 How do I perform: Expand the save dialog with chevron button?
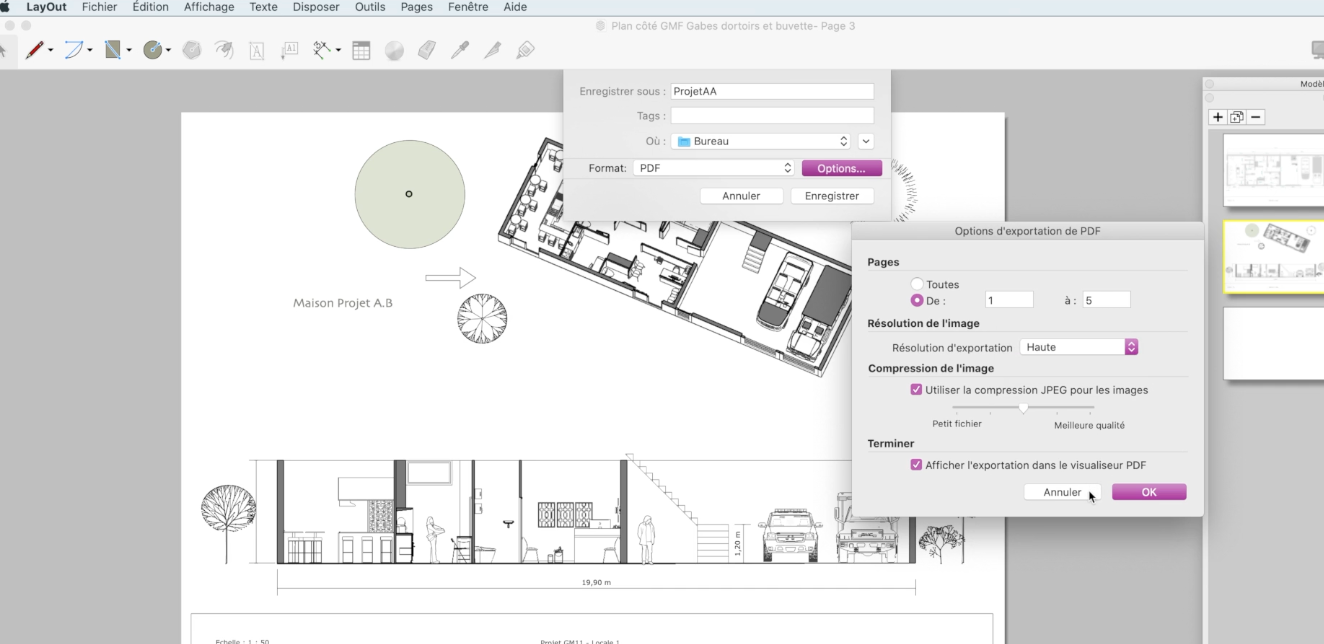point(866,141)
